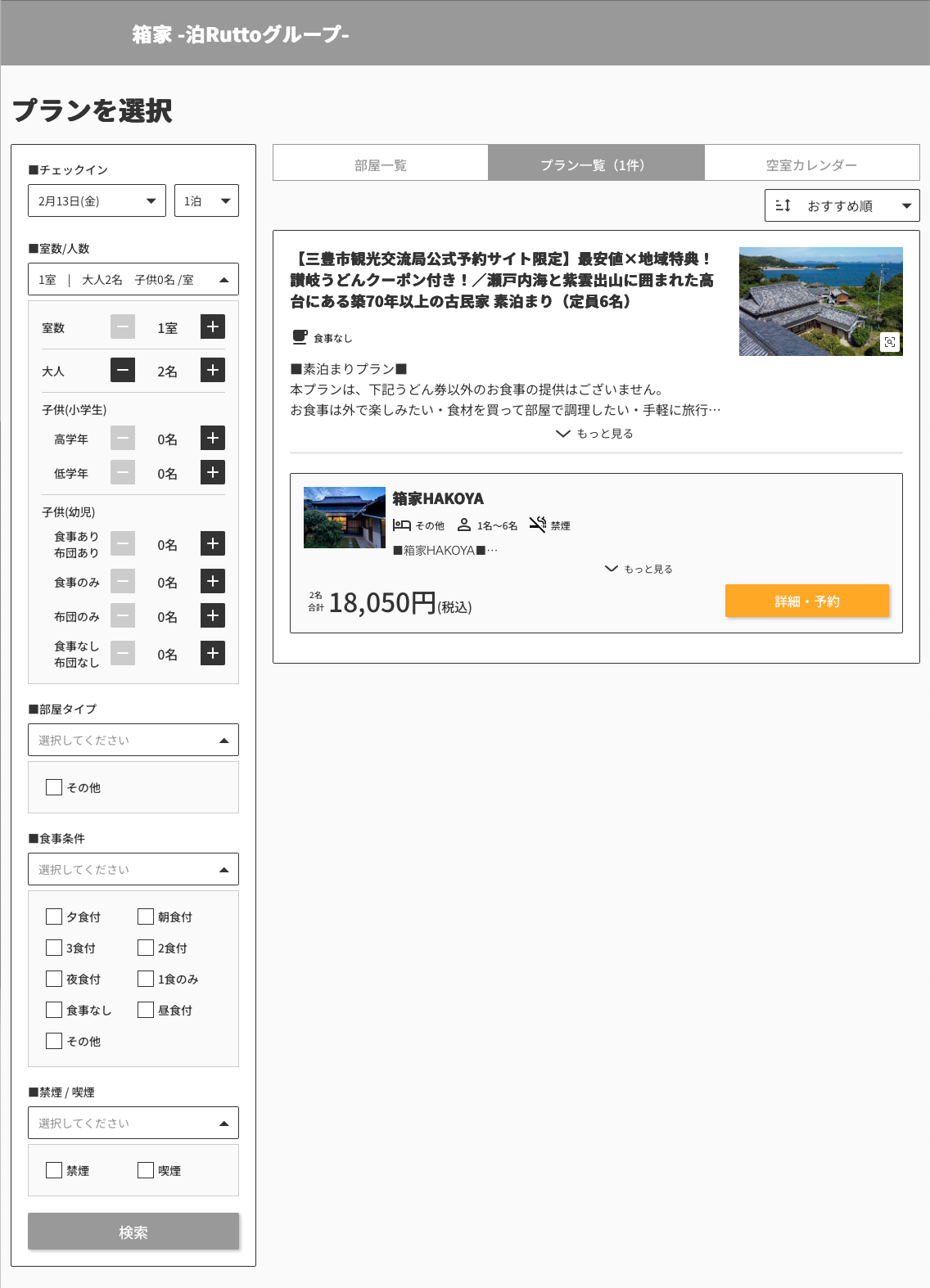Image resolution: width=930 pixels, height=1288 pixels.
Task: Click enlarge icon on plan photo
Action: click(890, 342)
